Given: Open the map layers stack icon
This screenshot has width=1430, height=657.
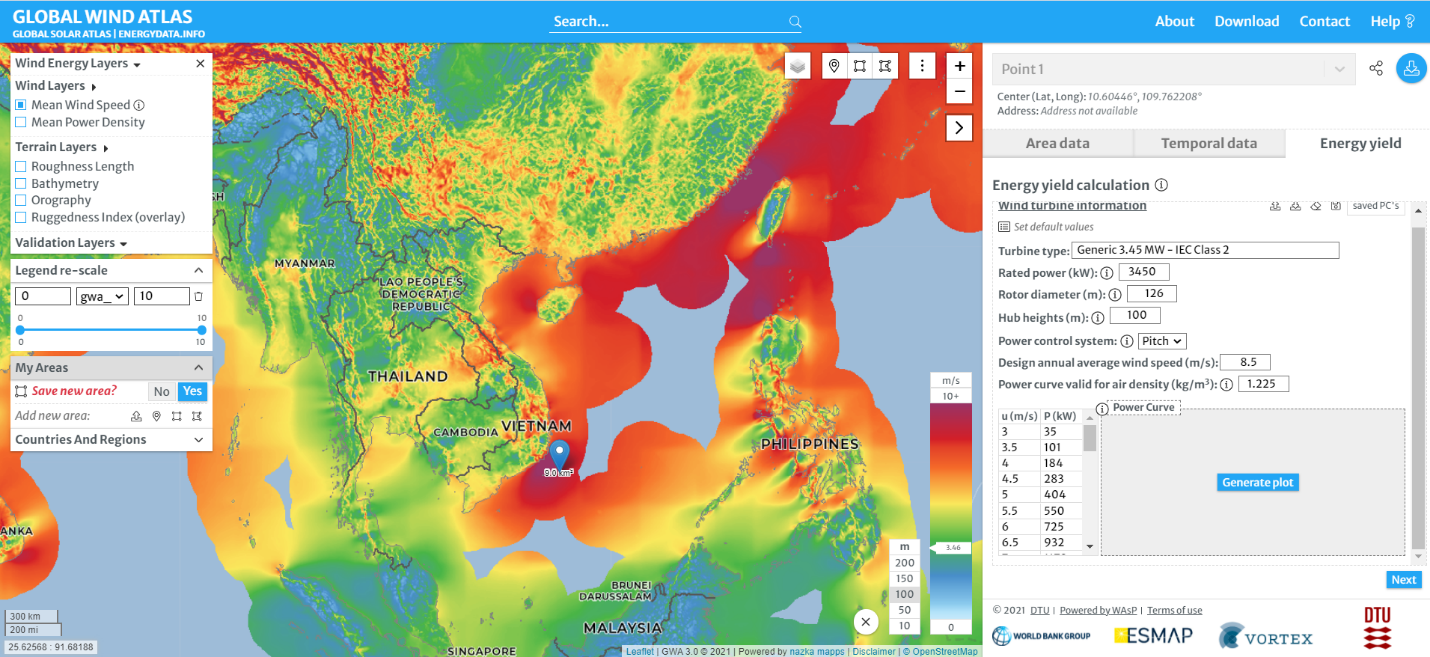Looking at the screenshot, I should pos(797,66).
